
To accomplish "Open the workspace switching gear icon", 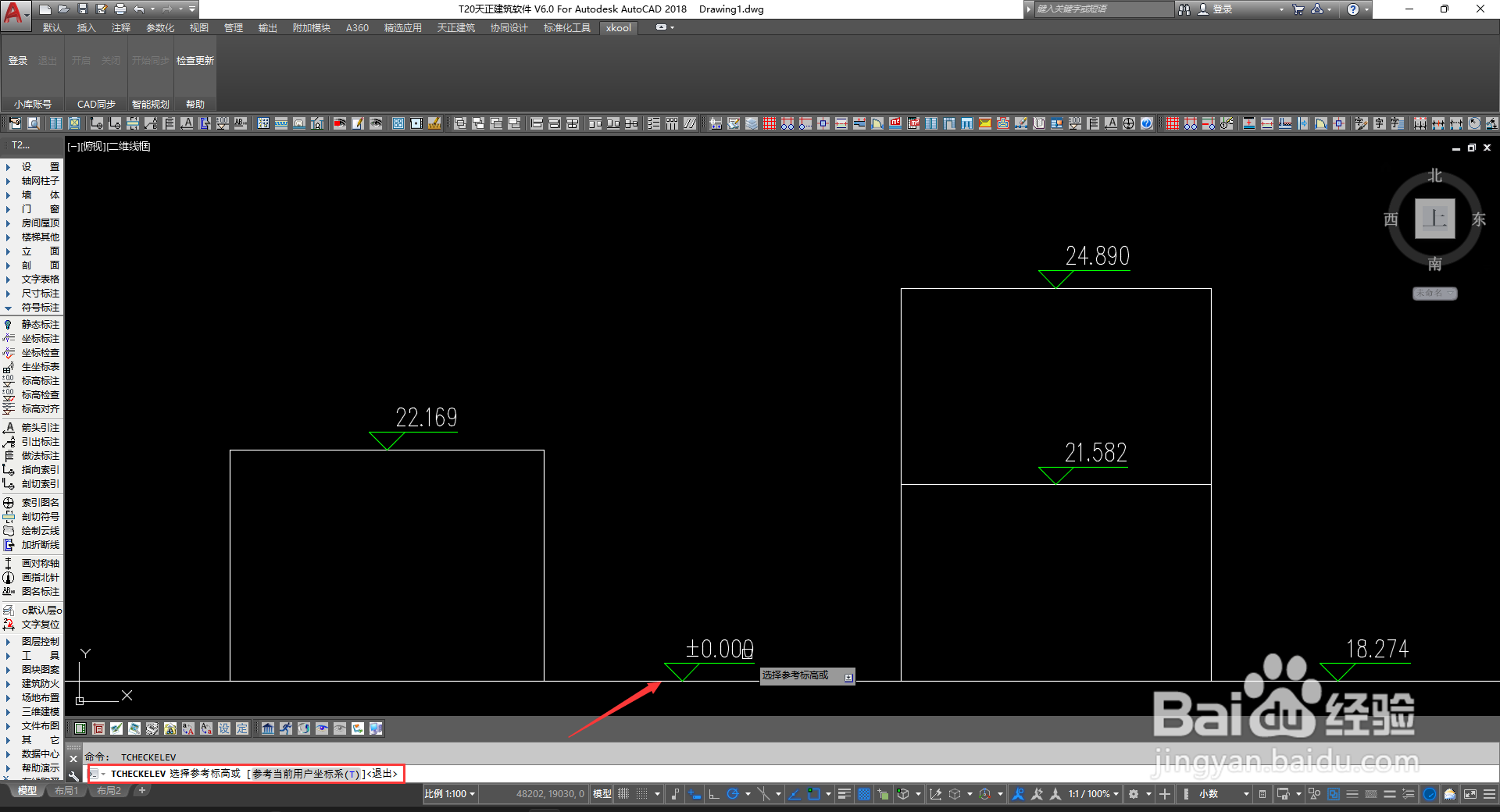I will pos(1134,794).
